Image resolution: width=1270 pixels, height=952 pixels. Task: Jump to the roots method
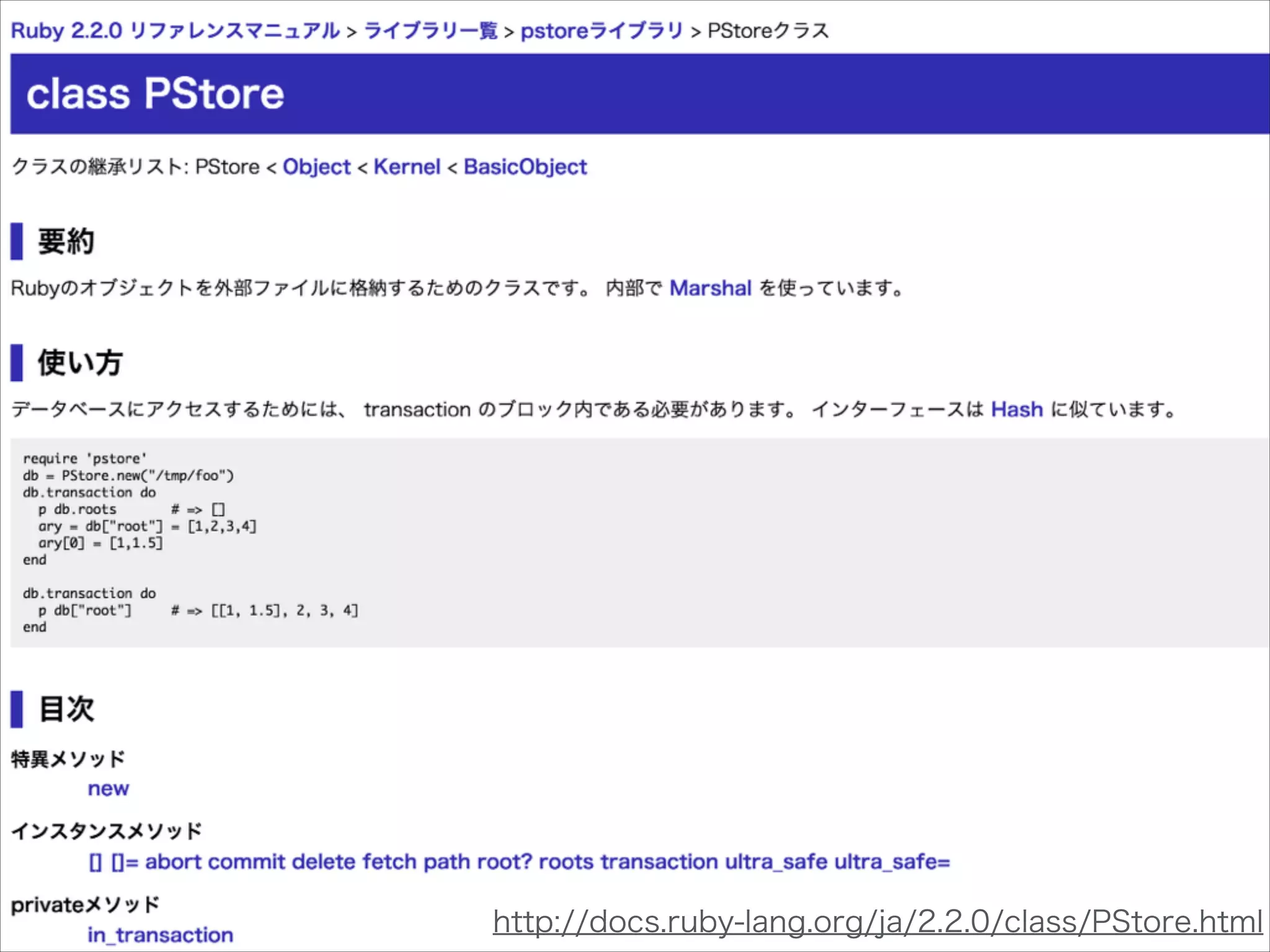coord(566,862)
